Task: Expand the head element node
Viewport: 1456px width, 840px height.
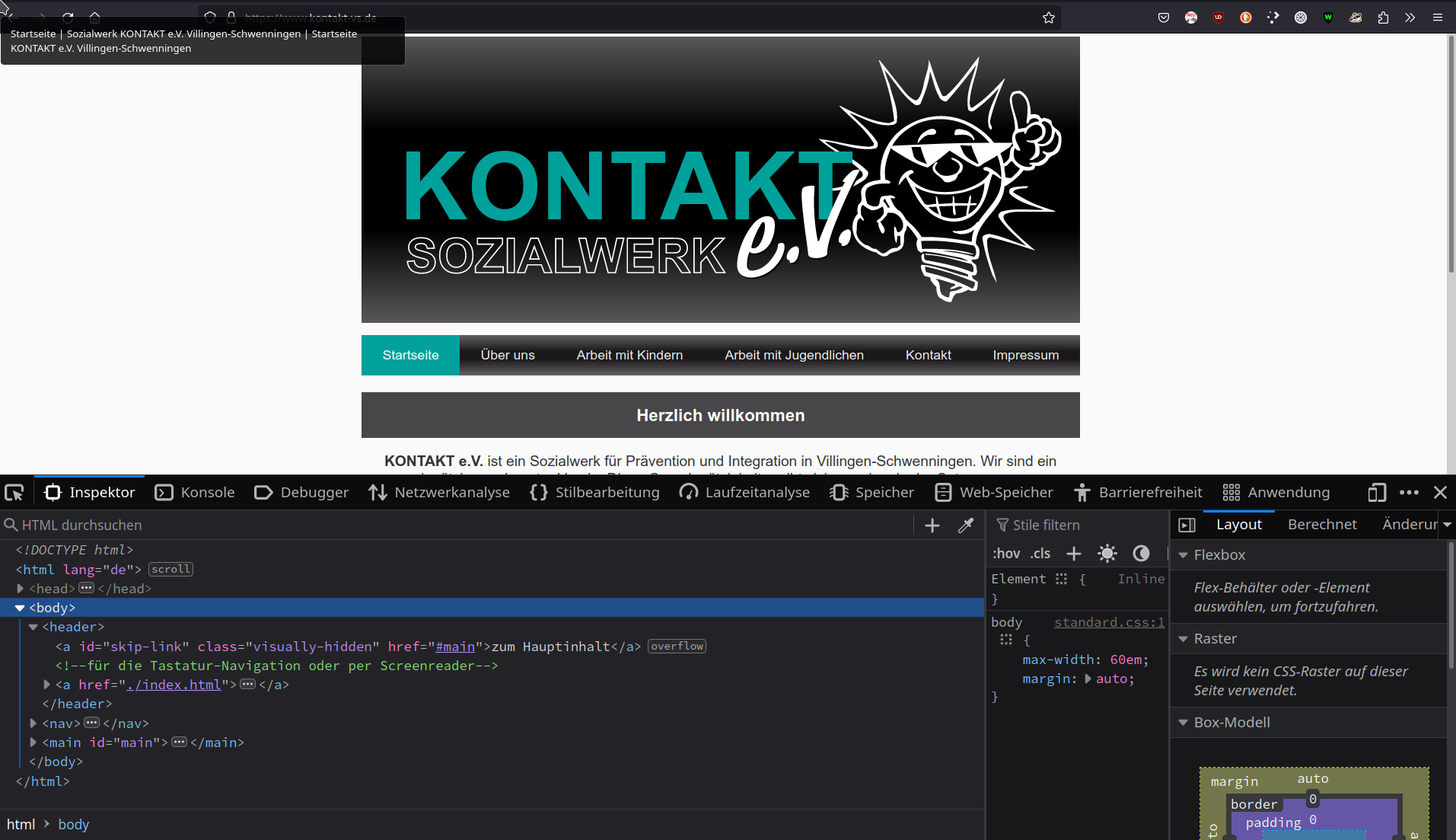Action: pos(21,589)
